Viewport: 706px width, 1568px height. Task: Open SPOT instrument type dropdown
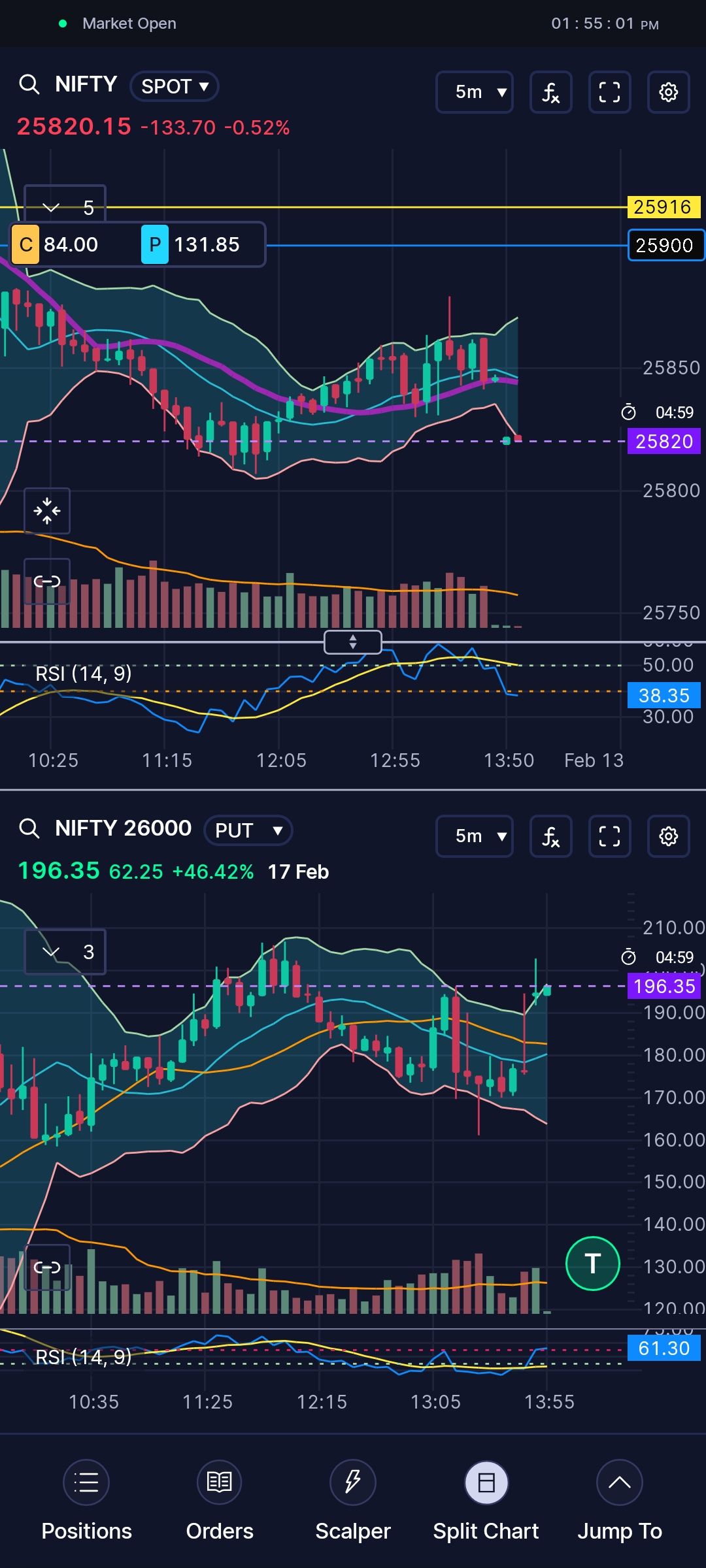(x=174, y=86)
